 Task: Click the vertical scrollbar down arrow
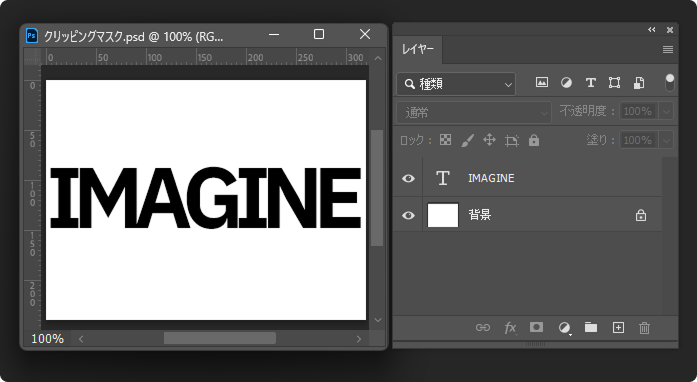pyautogui.click(x=378, y=320)
